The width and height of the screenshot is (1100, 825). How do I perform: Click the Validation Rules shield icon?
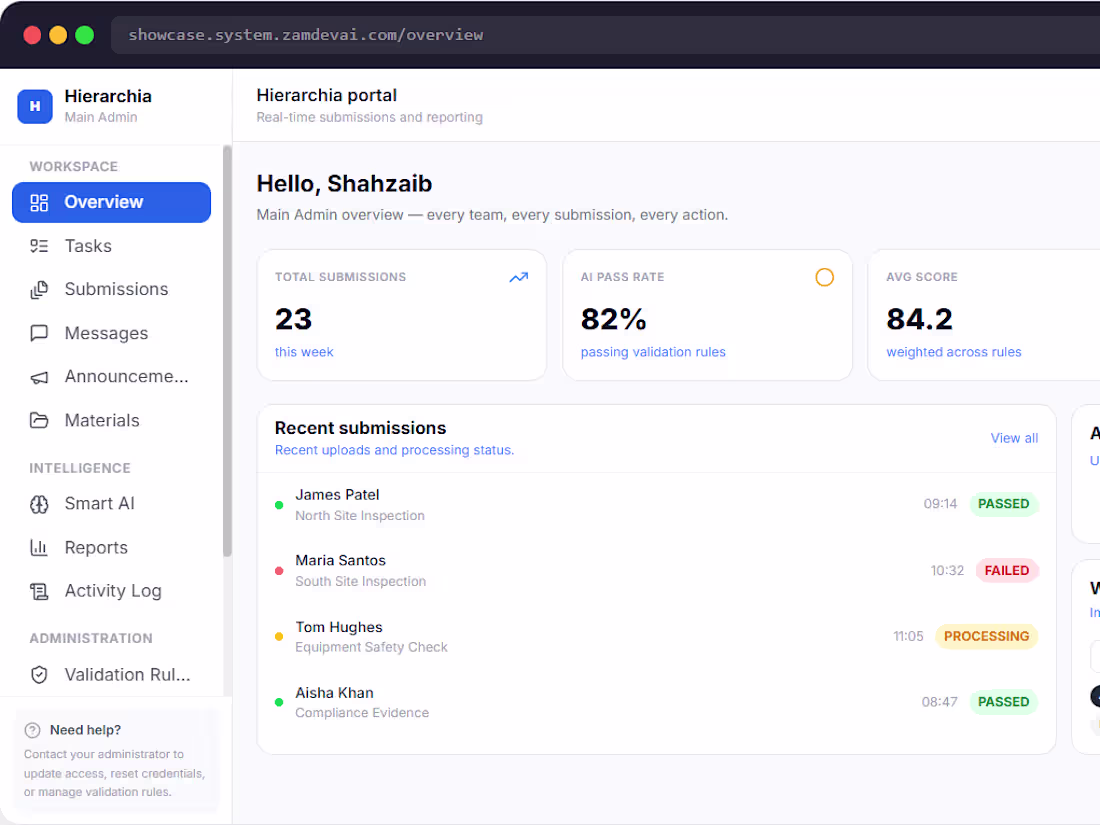(39, 675)
